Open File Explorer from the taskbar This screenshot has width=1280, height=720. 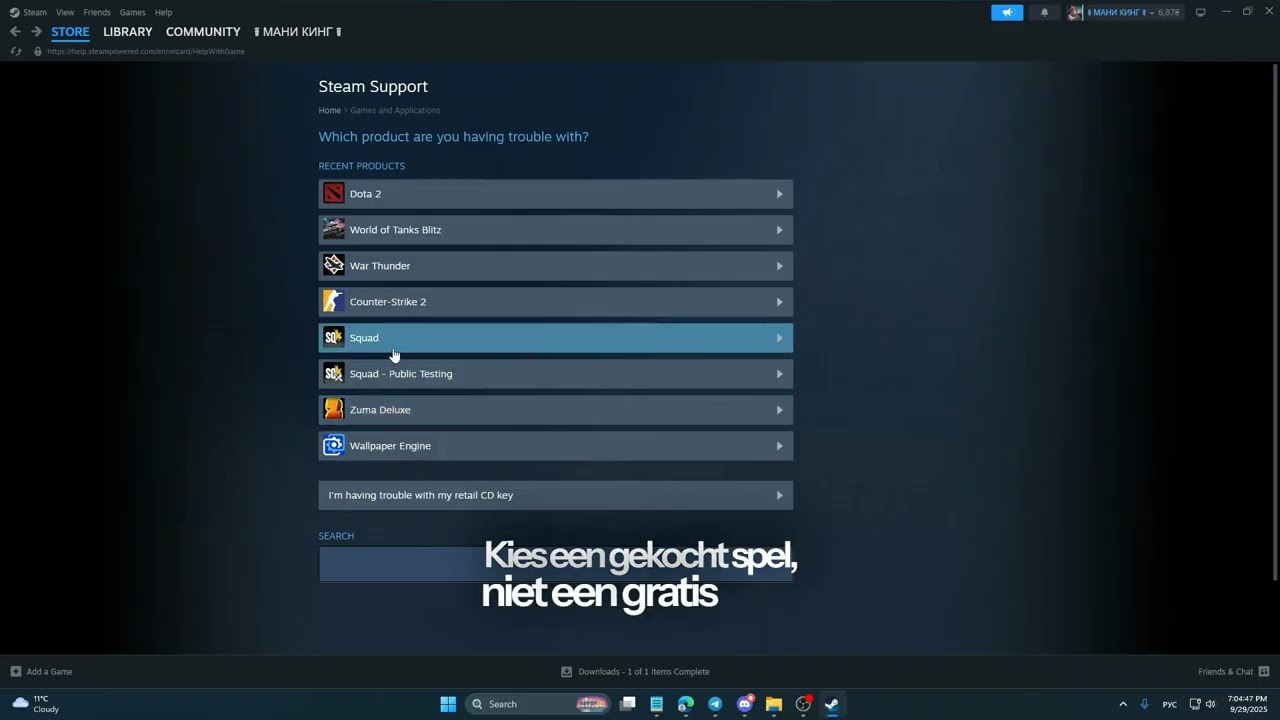773,704
